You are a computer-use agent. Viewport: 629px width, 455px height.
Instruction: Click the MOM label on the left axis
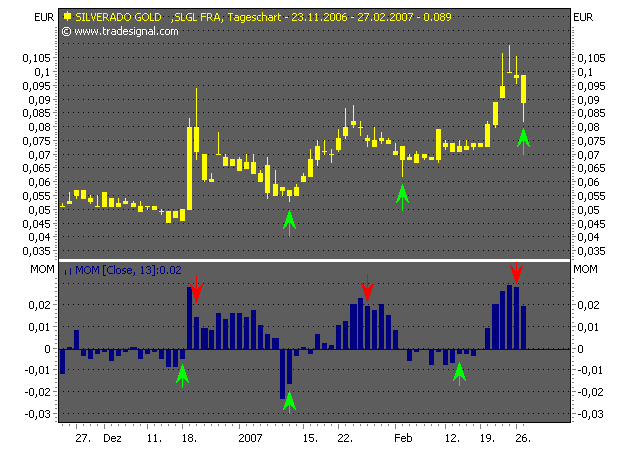42,269
